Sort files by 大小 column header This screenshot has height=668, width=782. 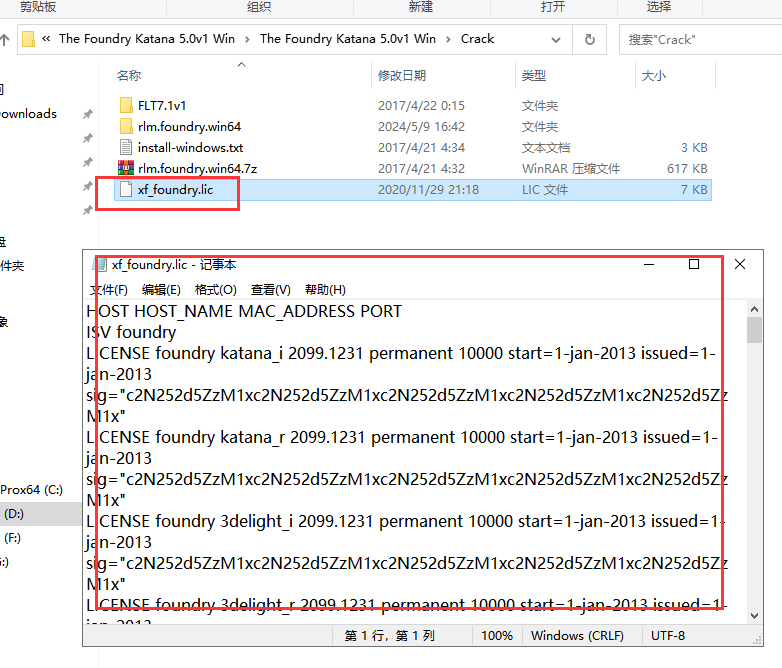[x=654, y=76]
